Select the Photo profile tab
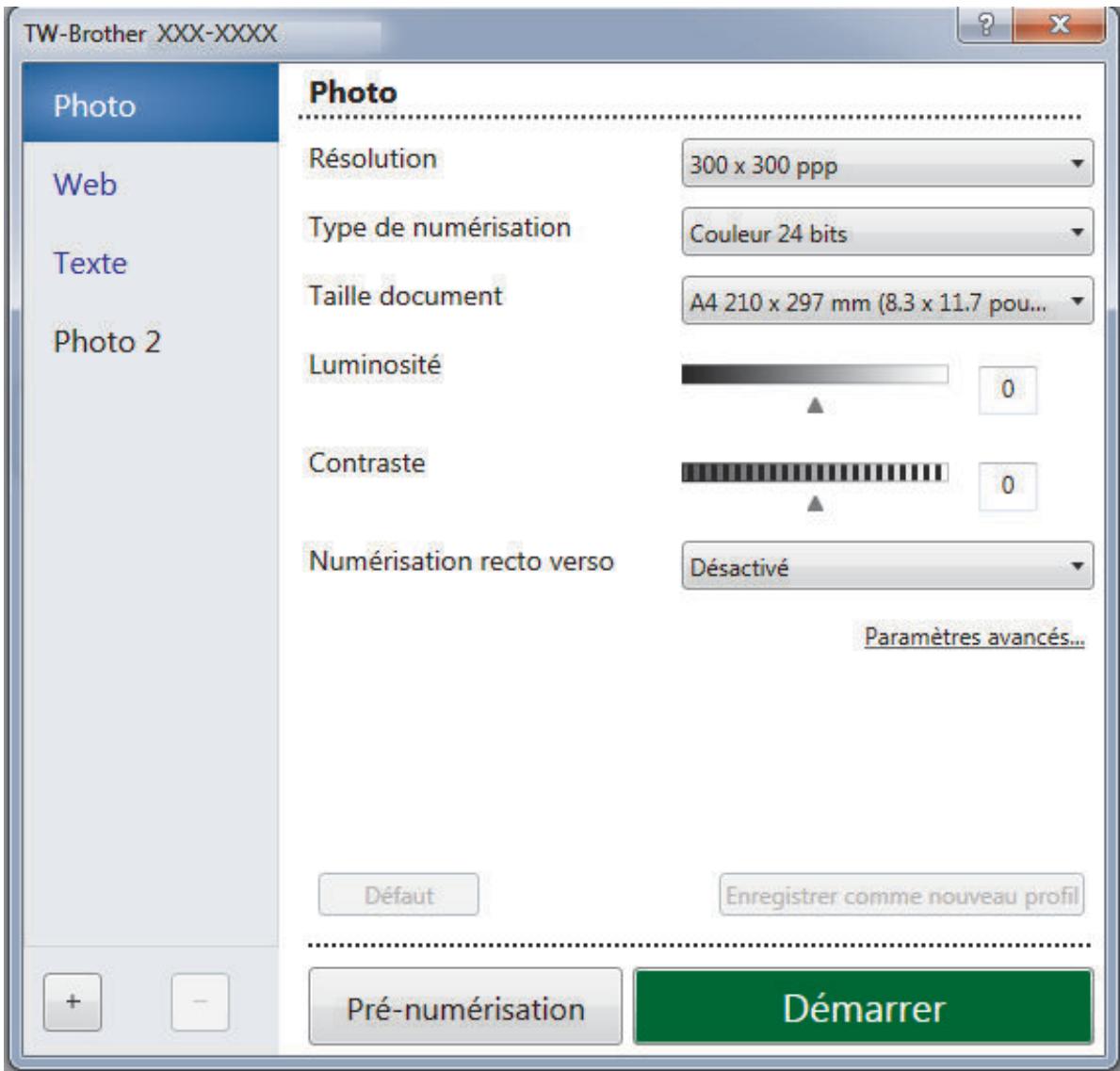The width and height of the screenshot is (1120, 1071). [x=151, y=104]
